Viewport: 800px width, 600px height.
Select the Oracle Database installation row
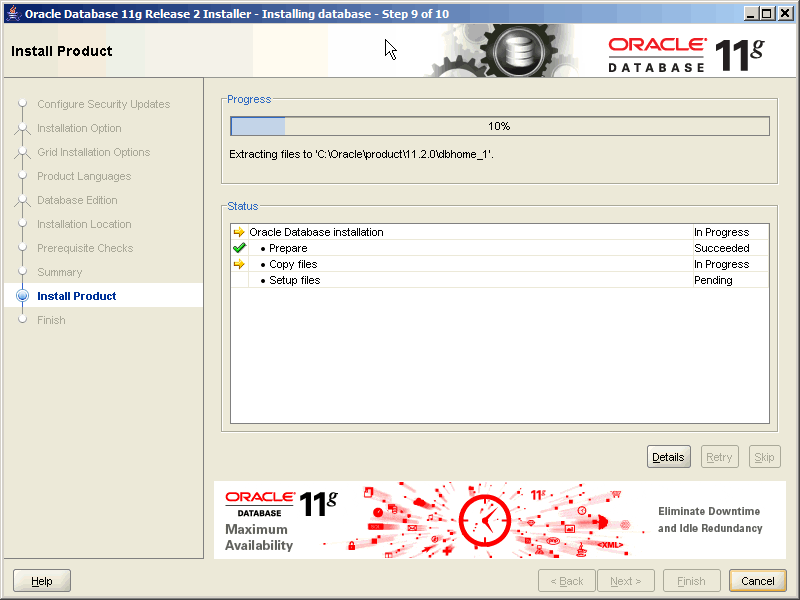pyautogui.click(x=499, y=232)
